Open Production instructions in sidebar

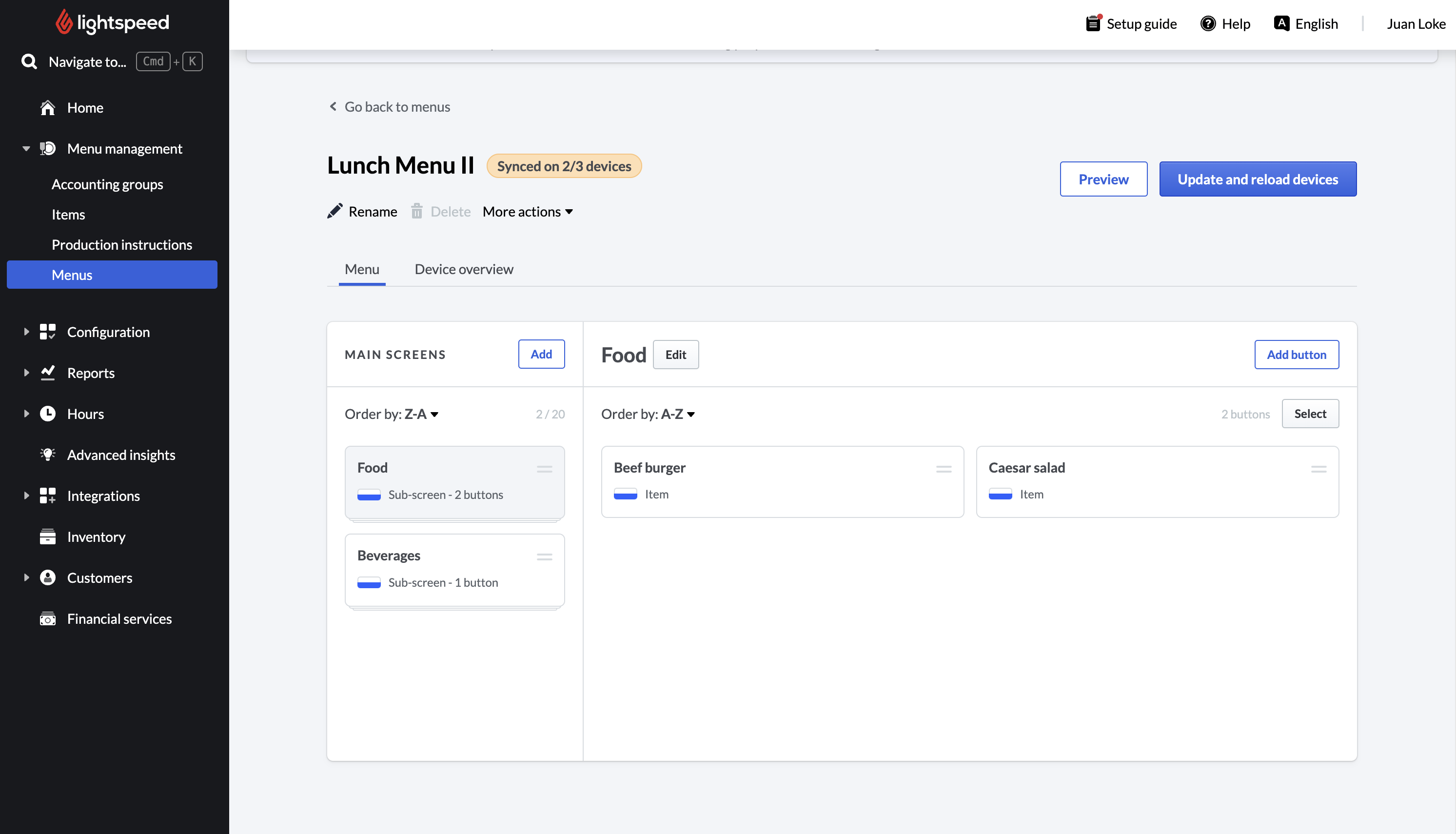tap(122, 244)
